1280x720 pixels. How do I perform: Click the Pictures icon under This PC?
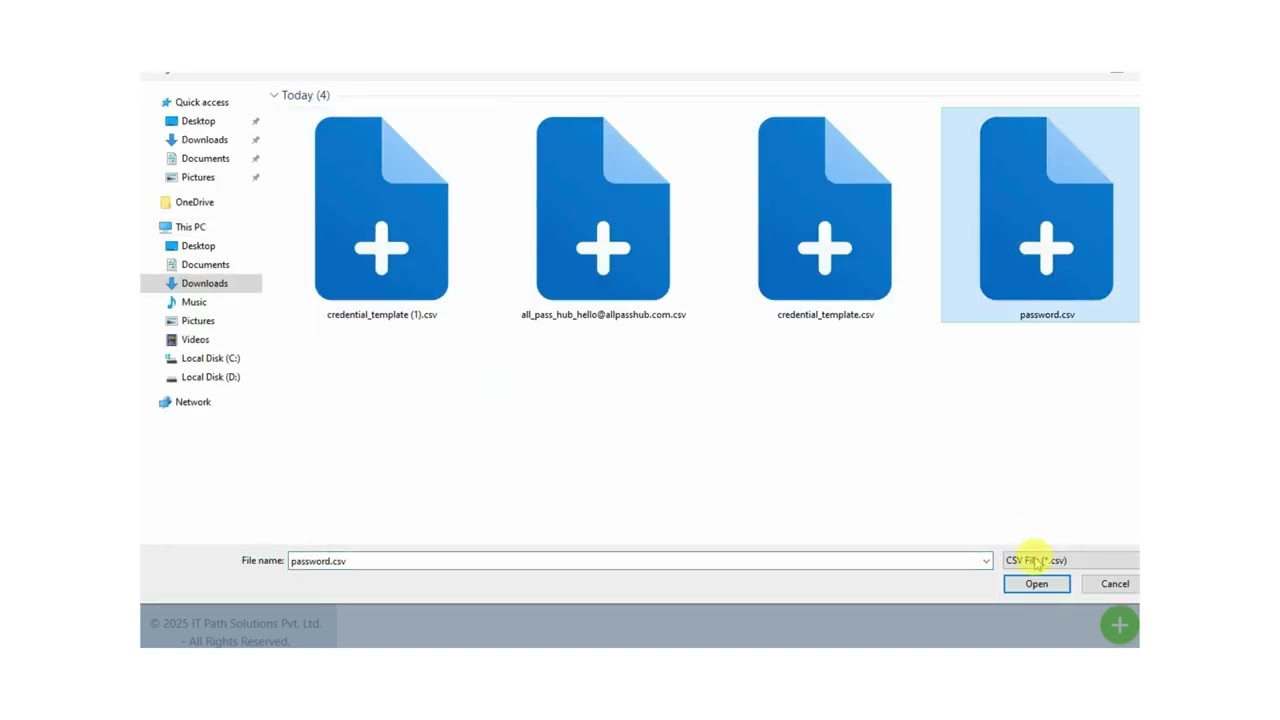(x=172, y=321)
